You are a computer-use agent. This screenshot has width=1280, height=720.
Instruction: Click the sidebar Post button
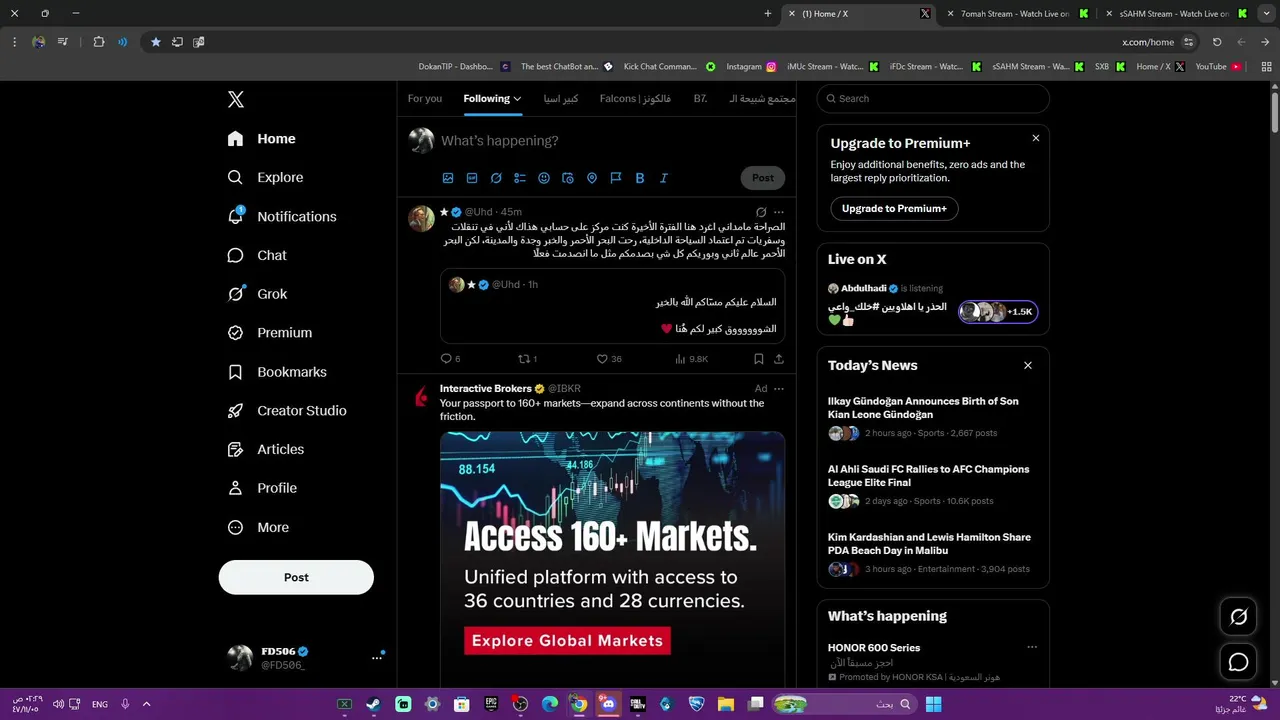tap(296, 577)
